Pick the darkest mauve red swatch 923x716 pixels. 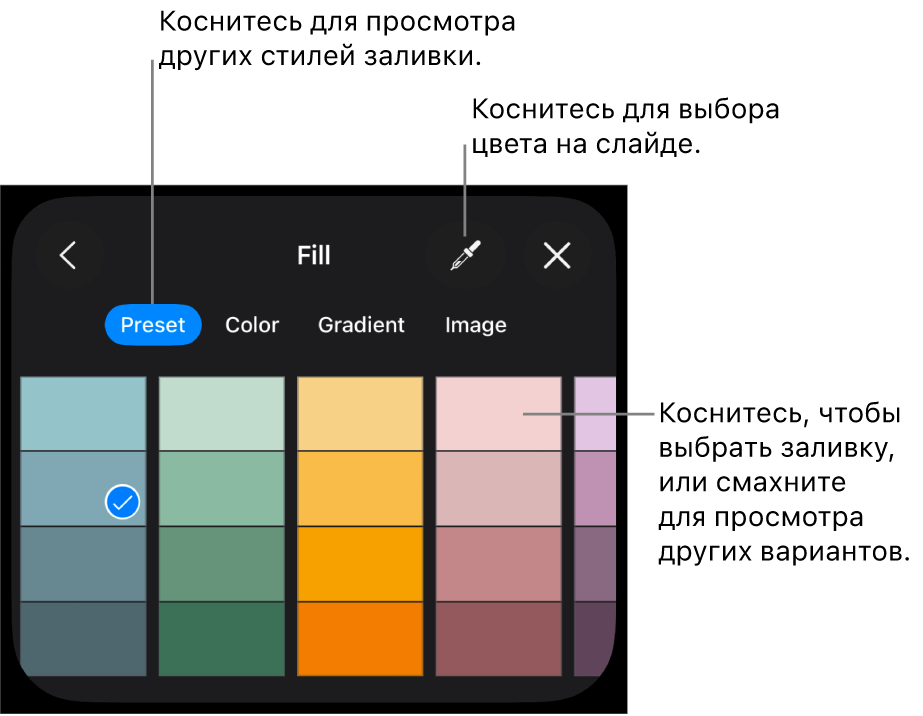pos(498,638)
